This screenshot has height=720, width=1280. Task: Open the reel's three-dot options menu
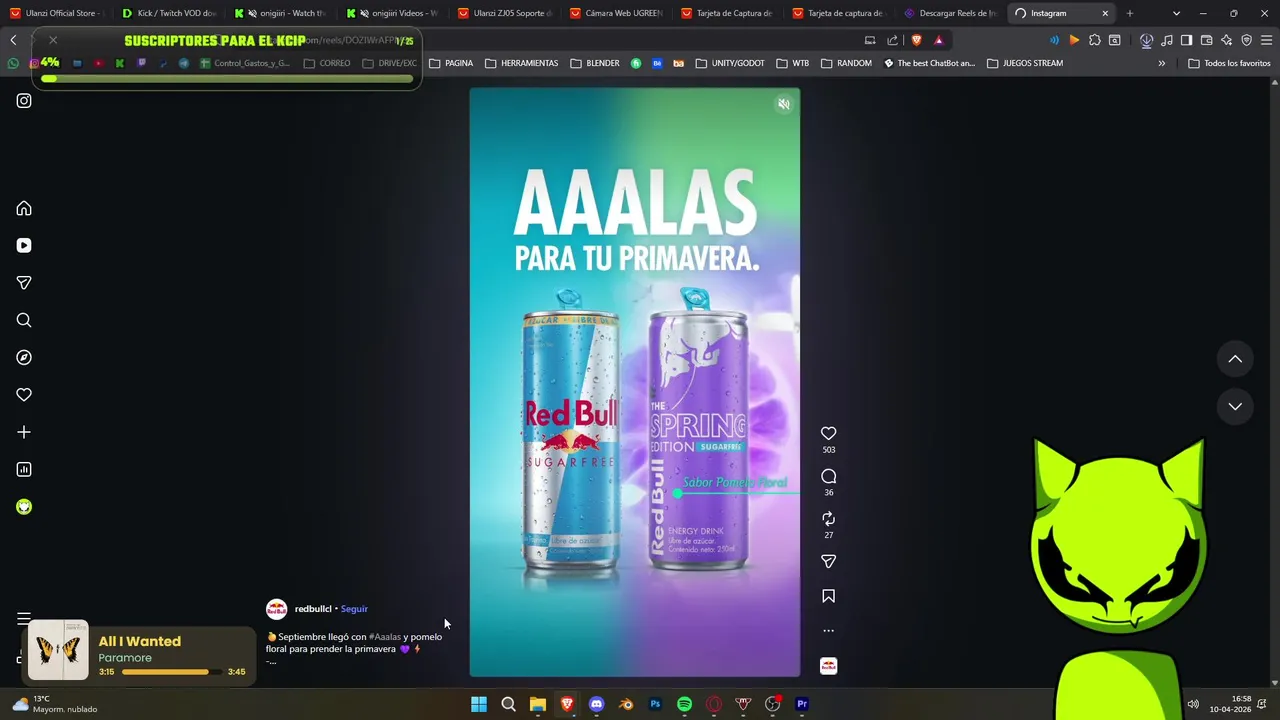[x=828, y=631]
